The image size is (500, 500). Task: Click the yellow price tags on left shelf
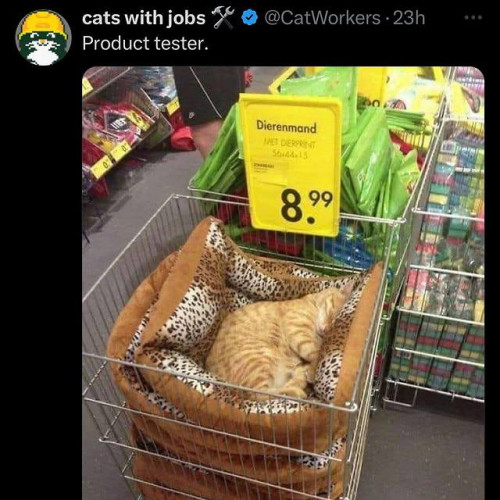tap(111, 162)
